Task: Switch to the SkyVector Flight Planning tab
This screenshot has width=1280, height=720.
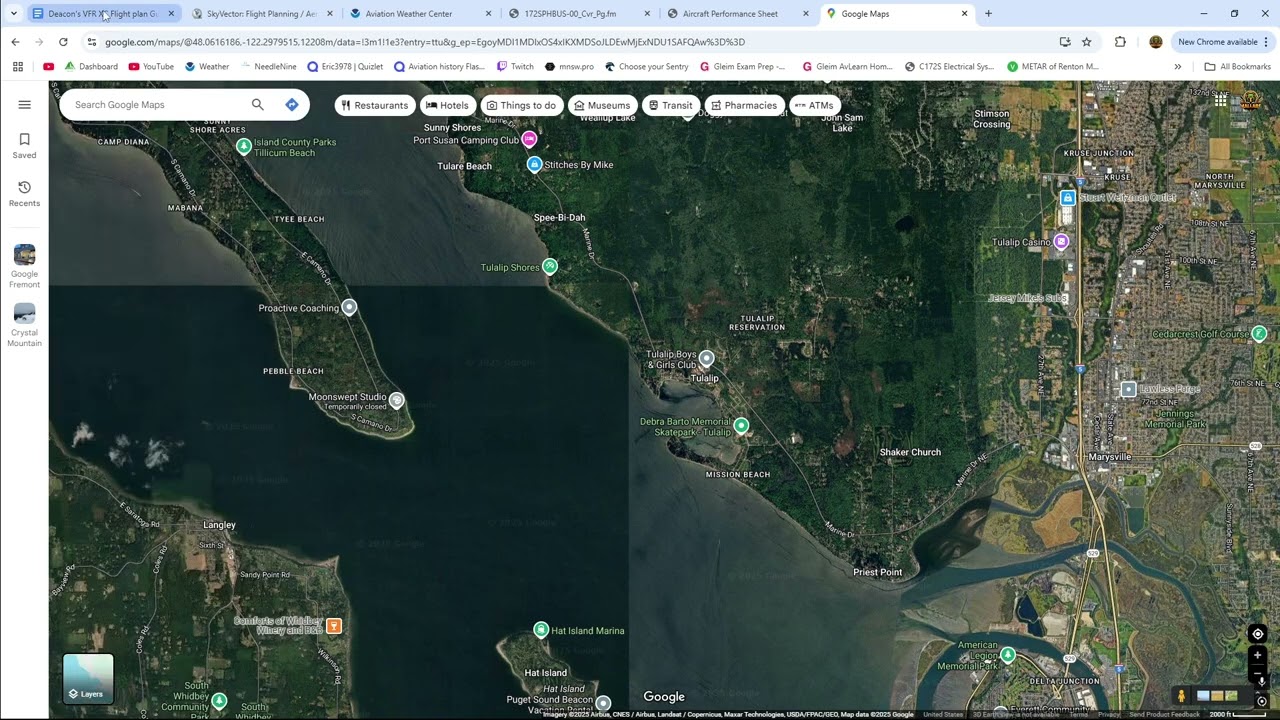Action: (261, 14)
